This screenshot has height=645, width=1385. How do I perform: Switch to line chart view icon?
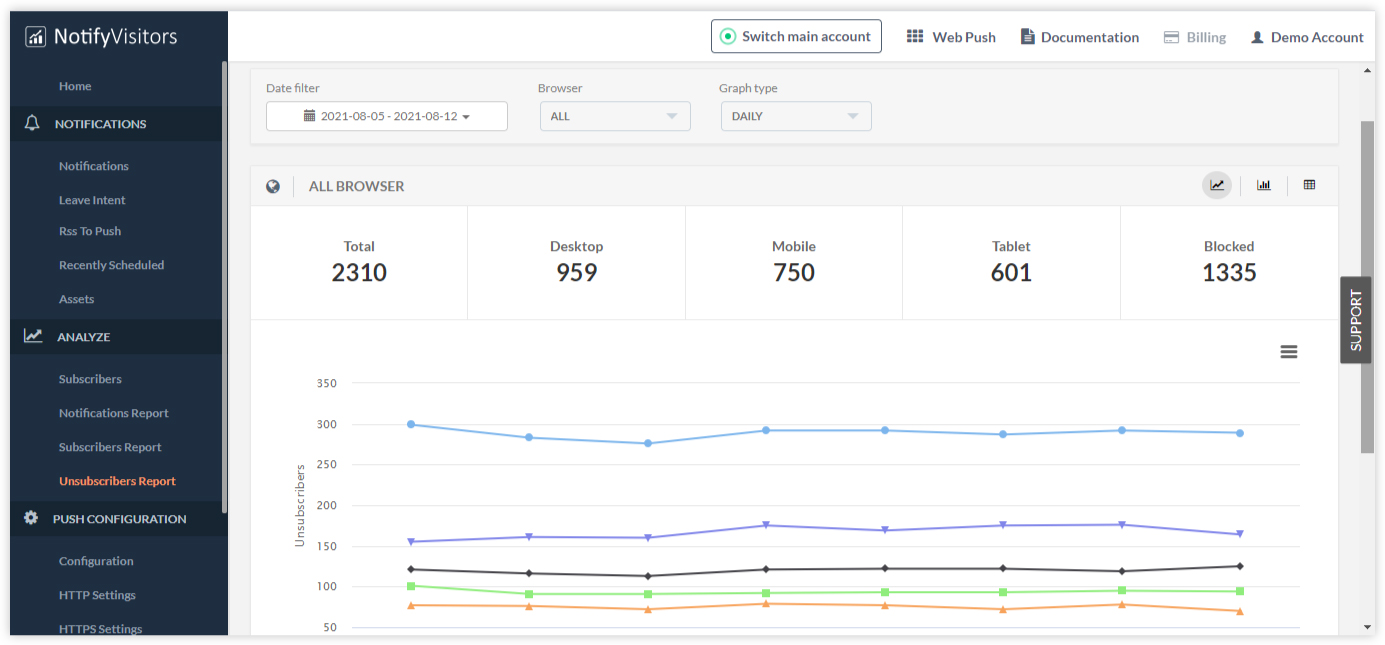click(x=1217, y=185)
